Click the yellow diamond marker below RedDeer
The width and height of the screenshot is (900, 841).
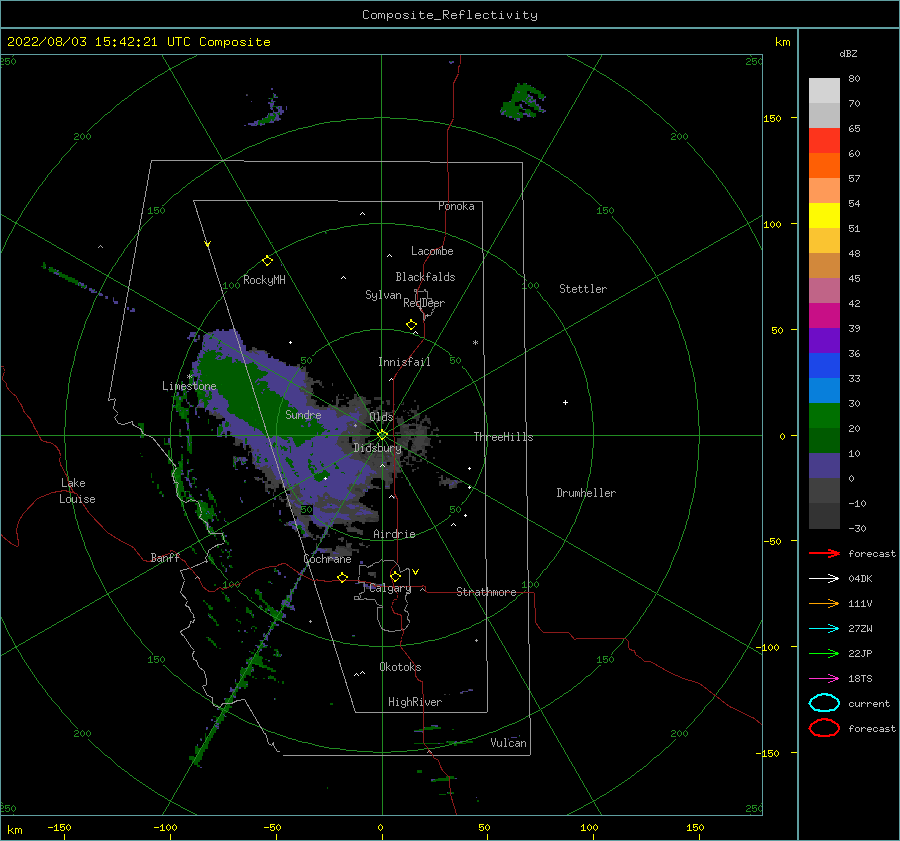coord(411,325)
